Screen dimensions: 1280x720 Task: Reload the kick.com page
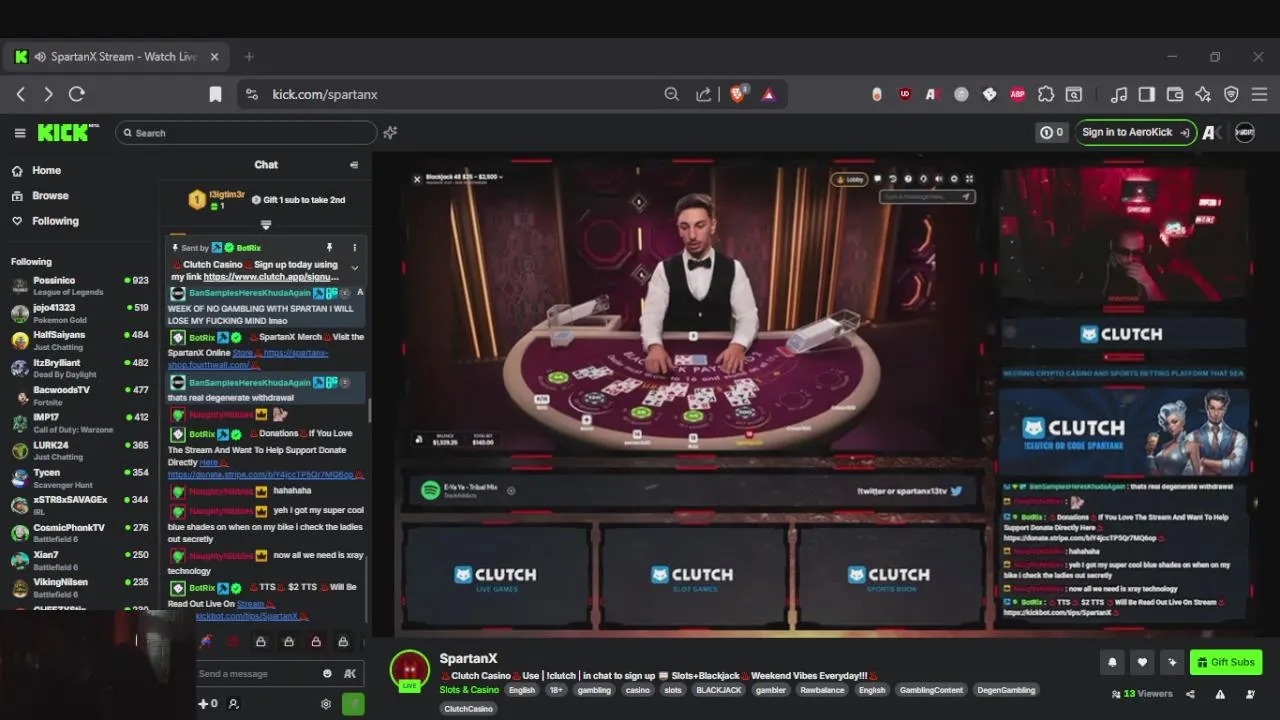(x=77, y=94)
